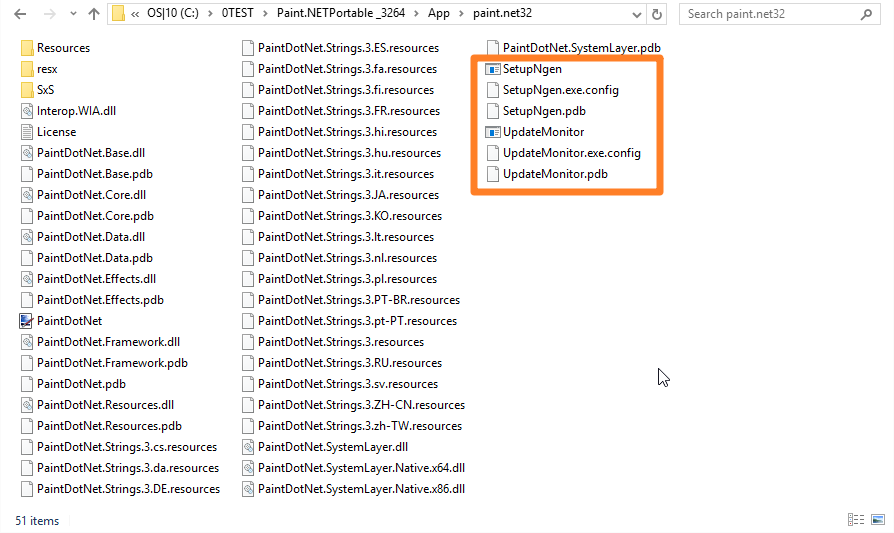
Task: Select PaintDotNet.pdb file name
Action: [x=82, y=384]
